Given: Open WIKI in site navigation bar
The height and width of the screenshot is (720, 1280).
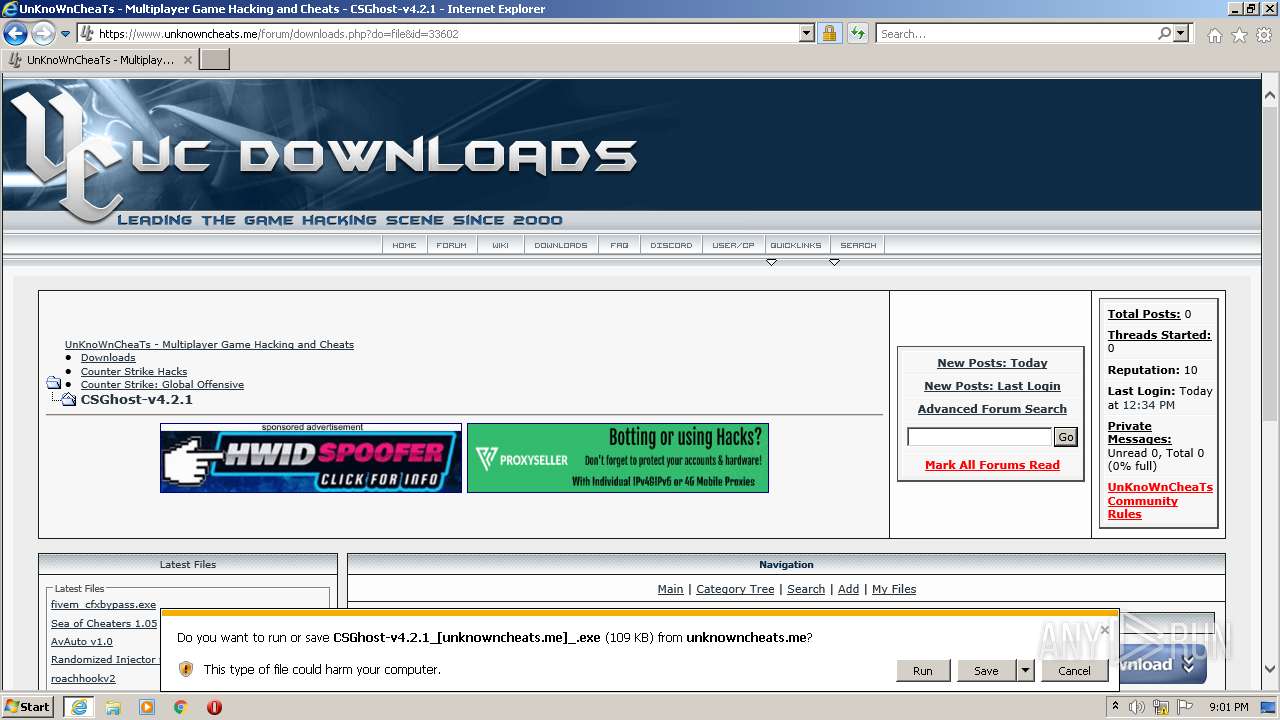Looking at the screenshot, I should click(x=500, y=245).
